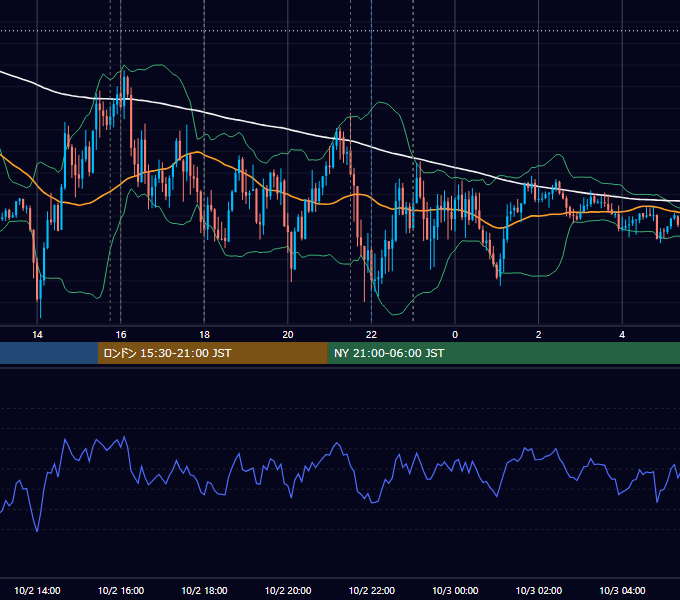This screenshot has width=680, height=600.
Task: Click the 10/2 22:00 date label
Action: pyautogui.click(x=372, y=590)
